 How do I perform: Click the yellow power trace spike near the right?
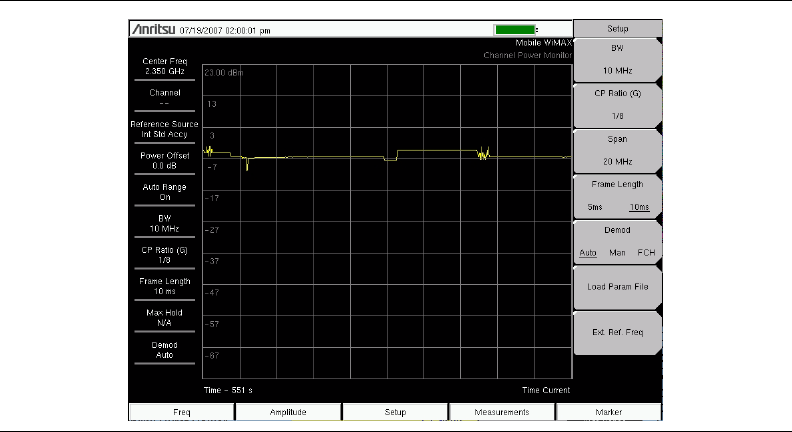pos(483,153)
